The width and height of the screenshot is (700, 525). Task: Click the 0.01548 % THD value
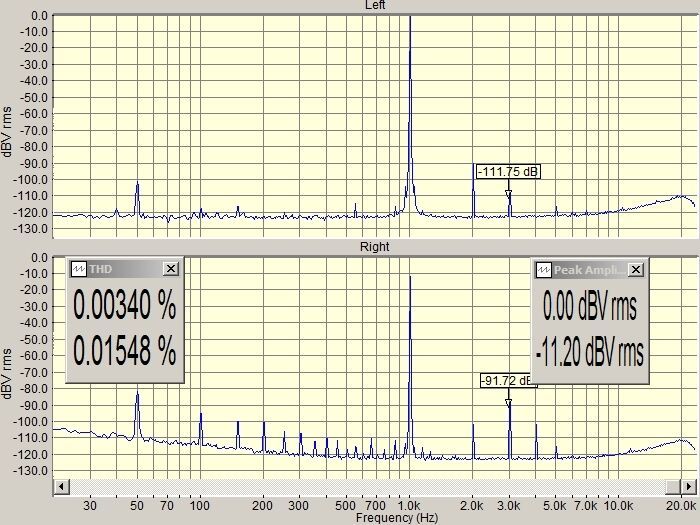click(x=125, y=350)
